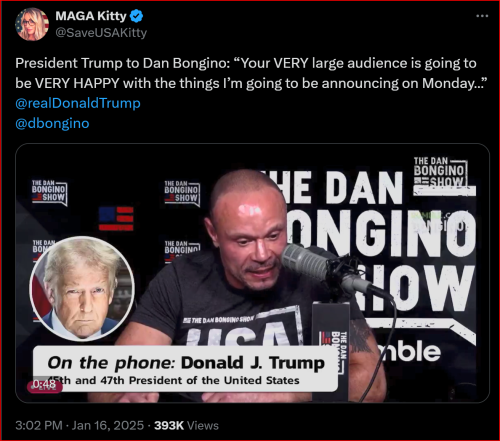Click the 'On the phone: Donald J. Trump' caption
Image resolution: width=500 pixels, height=441 pixels.
(186, 362)
